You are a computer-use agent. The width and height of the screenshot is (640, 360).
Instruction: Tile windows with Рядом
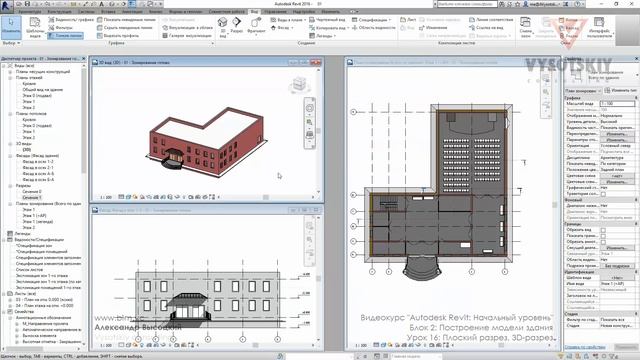568,36
